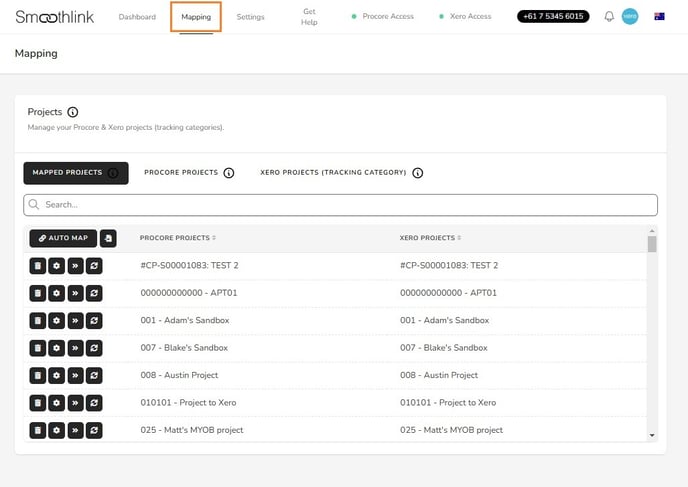Open gear settings for 007 - Blake's Sandbox

tap(56, 348)
